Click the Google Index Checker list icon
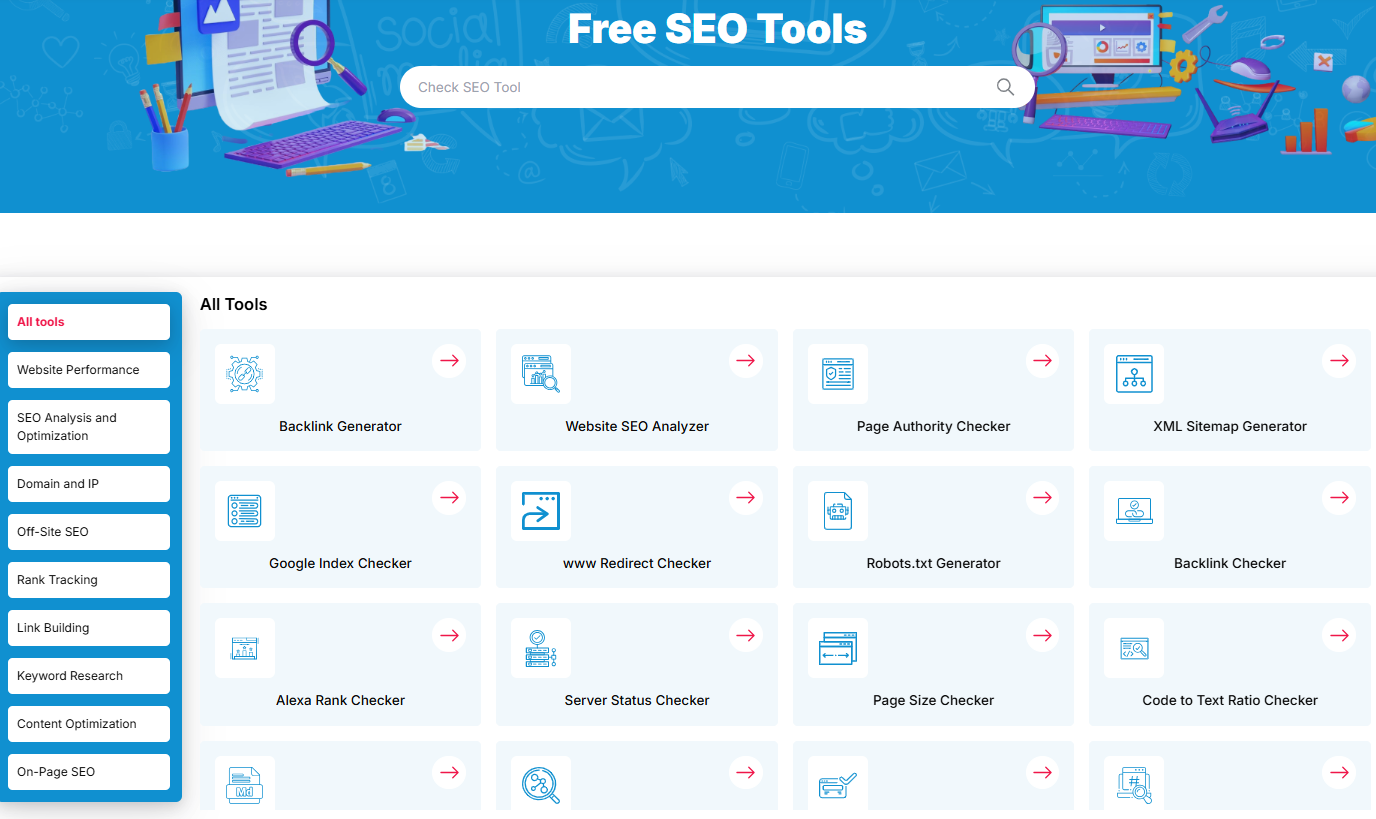1376x819 pixels. pos(245,511)
